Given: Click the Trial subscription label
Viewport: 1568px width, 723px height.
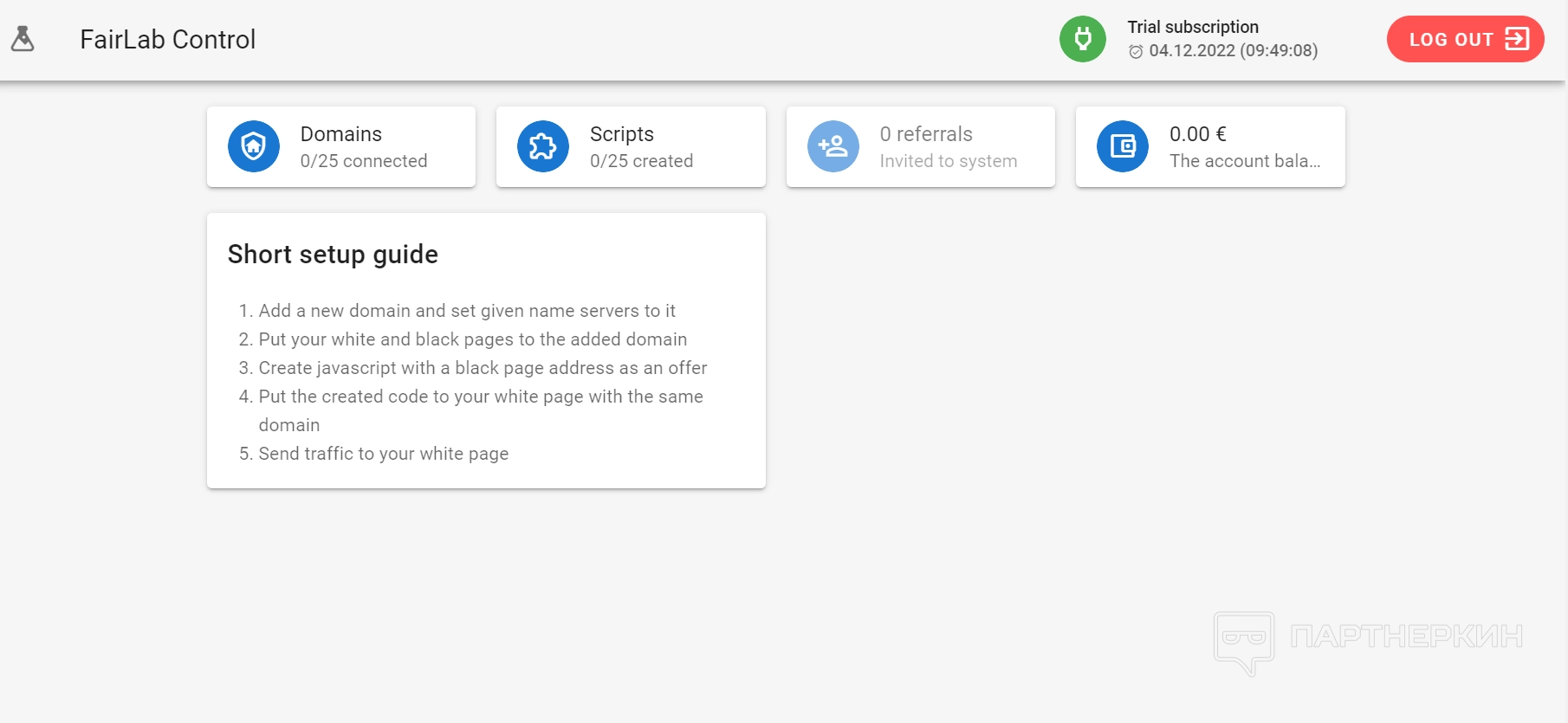Looking at the screenshot, I should pos(1193,27).
